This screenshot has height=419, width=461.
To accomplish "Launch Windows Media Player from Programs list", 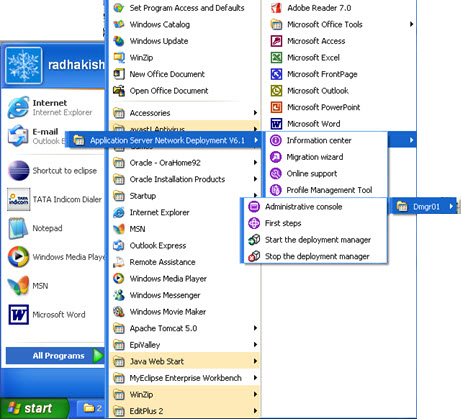I will click(x=185, y=278).
